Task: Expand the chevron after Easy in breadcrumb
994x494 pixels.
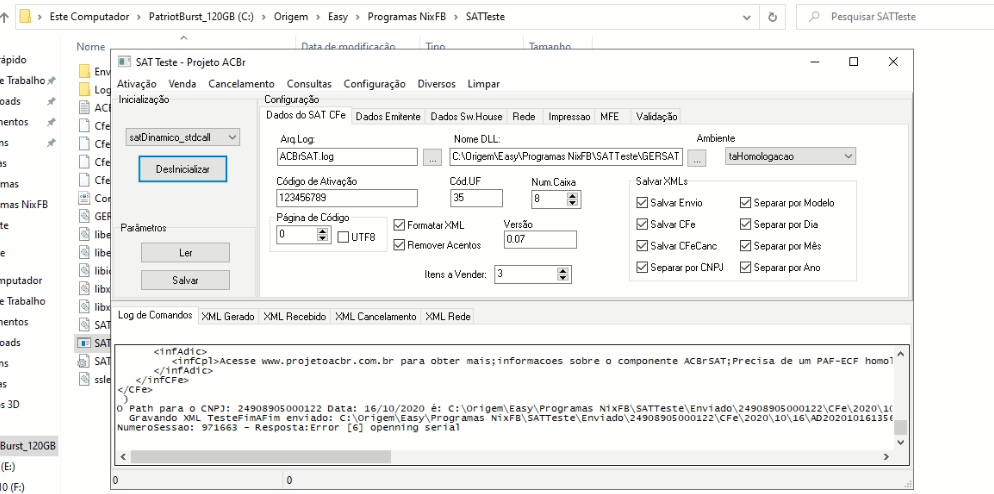Action: (x=358, y=17)
